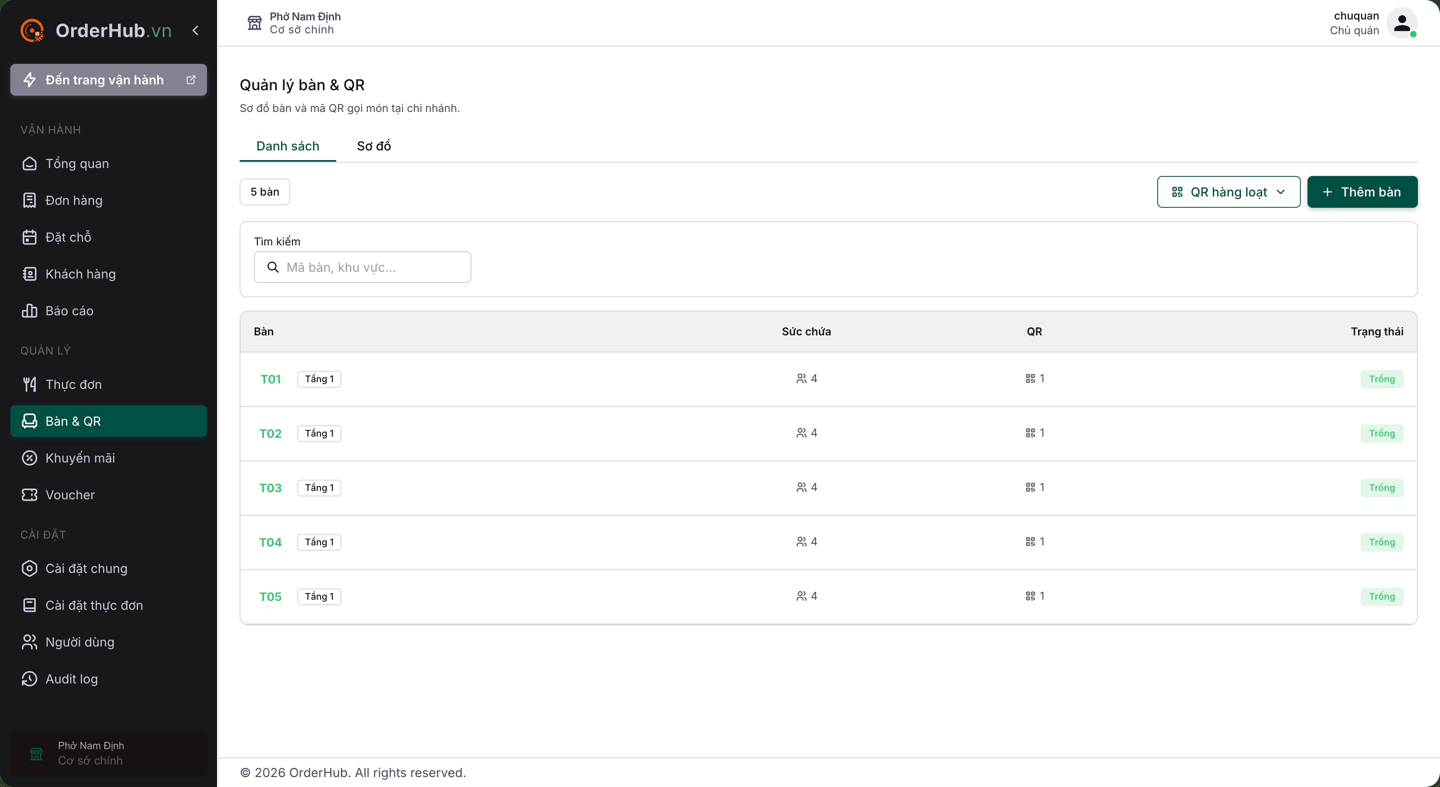Click the Trống status badge for T05
The width and height of the screenshot is (1440, 787).
click(1381, 597)
